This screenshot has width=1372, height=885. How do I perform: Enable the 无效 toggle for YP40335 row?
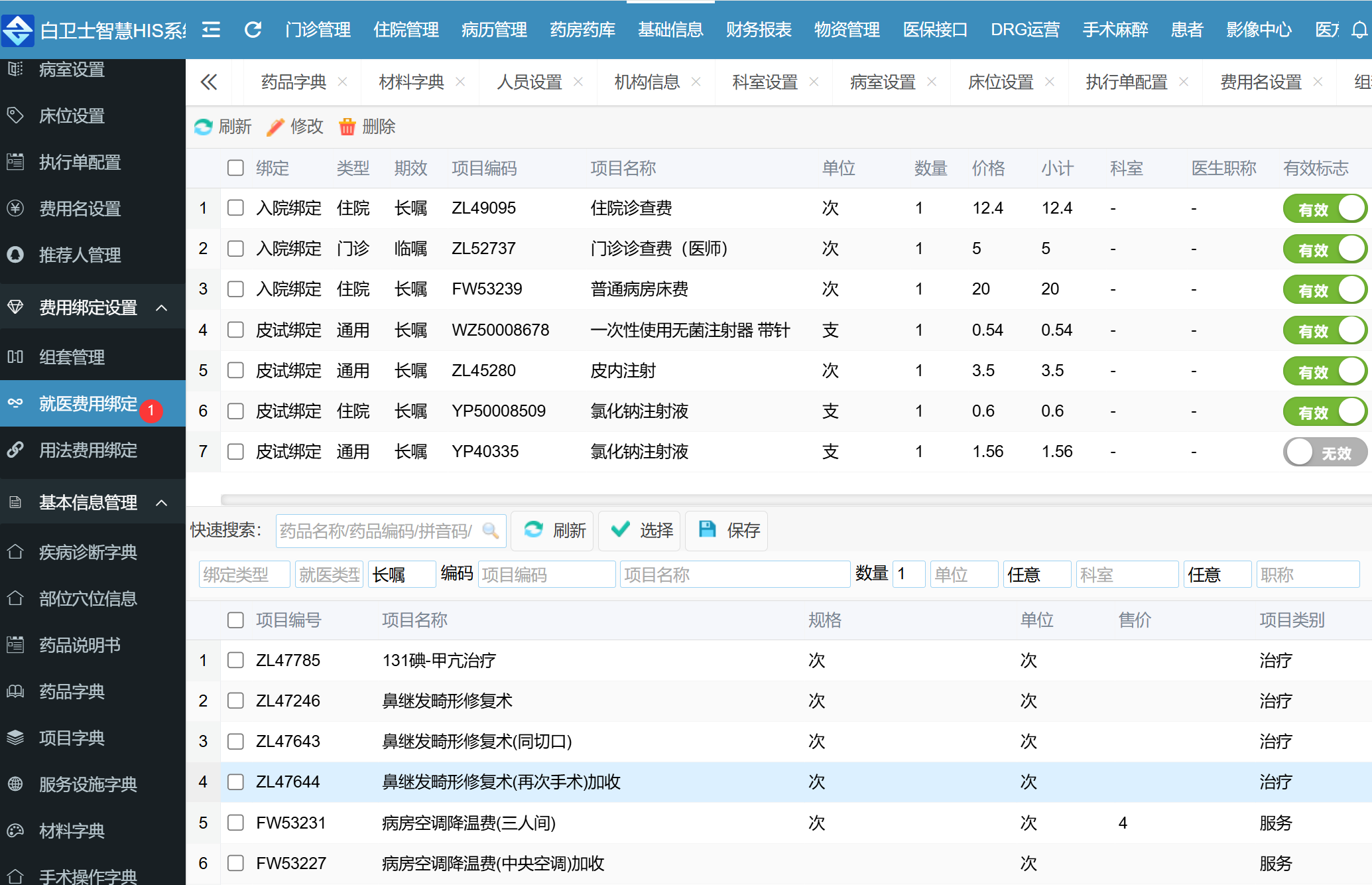(x=1324, y=453)
